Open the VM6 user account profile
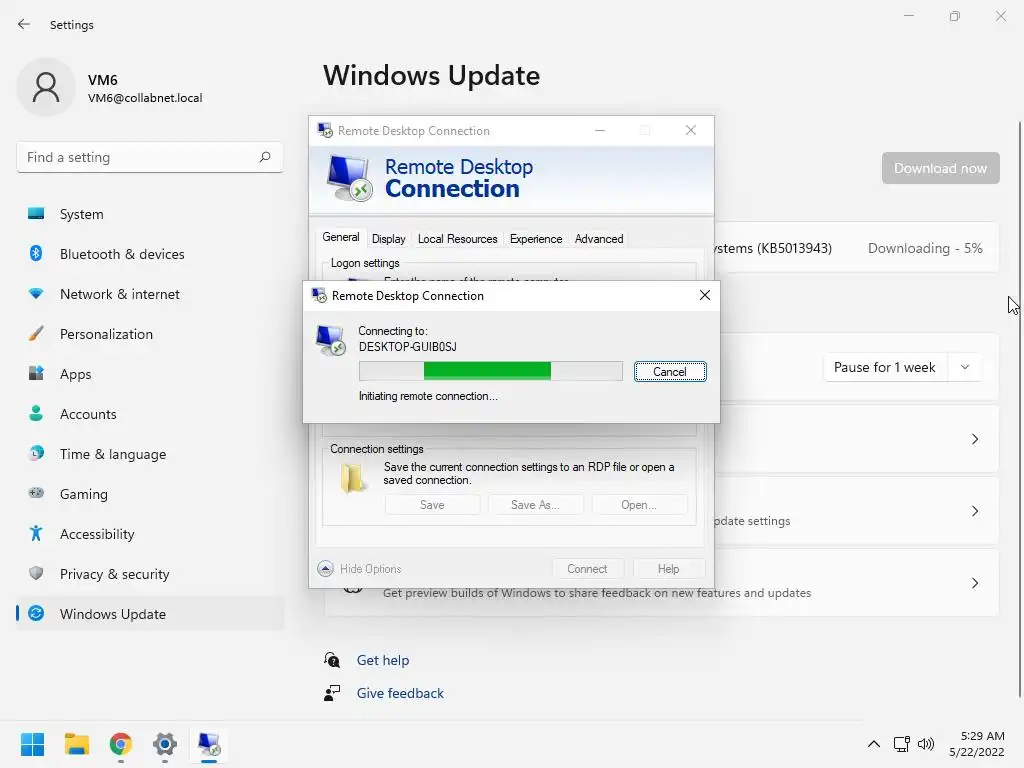Screen dimensions: 1024x768 click(x=111, y=88)
